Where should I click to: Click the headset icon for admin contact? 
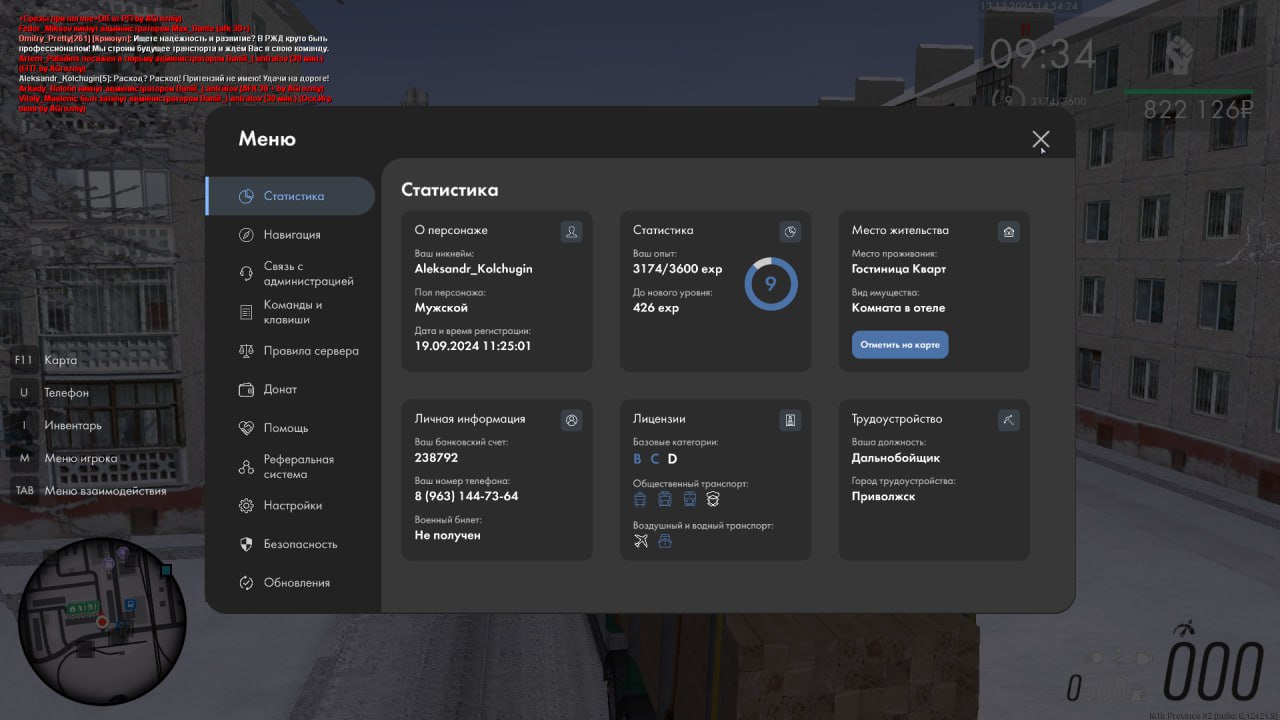(246, 274)
